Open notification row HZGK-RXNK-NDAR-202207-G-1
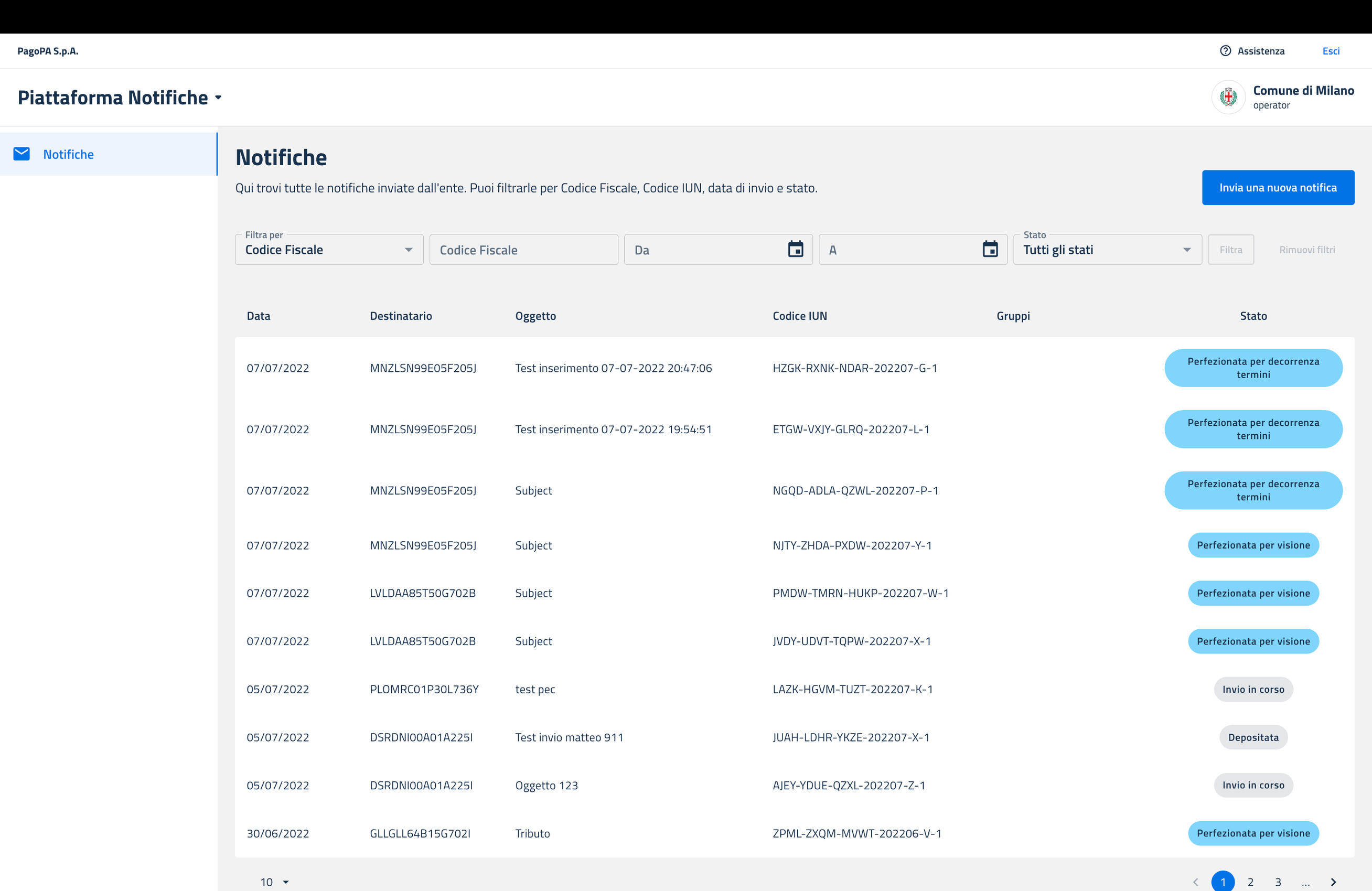Image resolution: width=1372 pixels, height=891 pixels. [x=854, y=368]
